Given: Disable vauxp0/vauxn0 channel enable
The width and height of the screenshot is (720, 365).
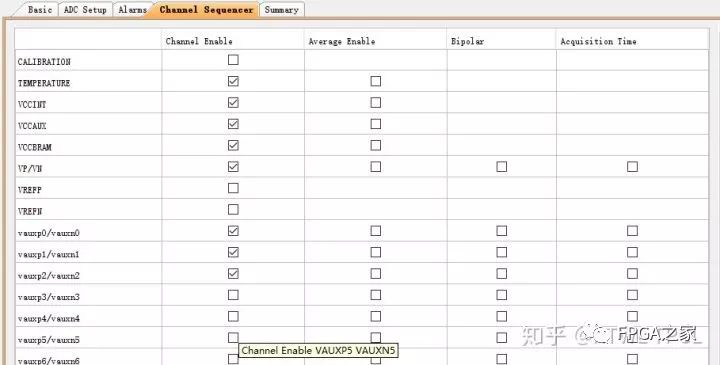Looking at the screenshot, I should [x=233, y=231].
